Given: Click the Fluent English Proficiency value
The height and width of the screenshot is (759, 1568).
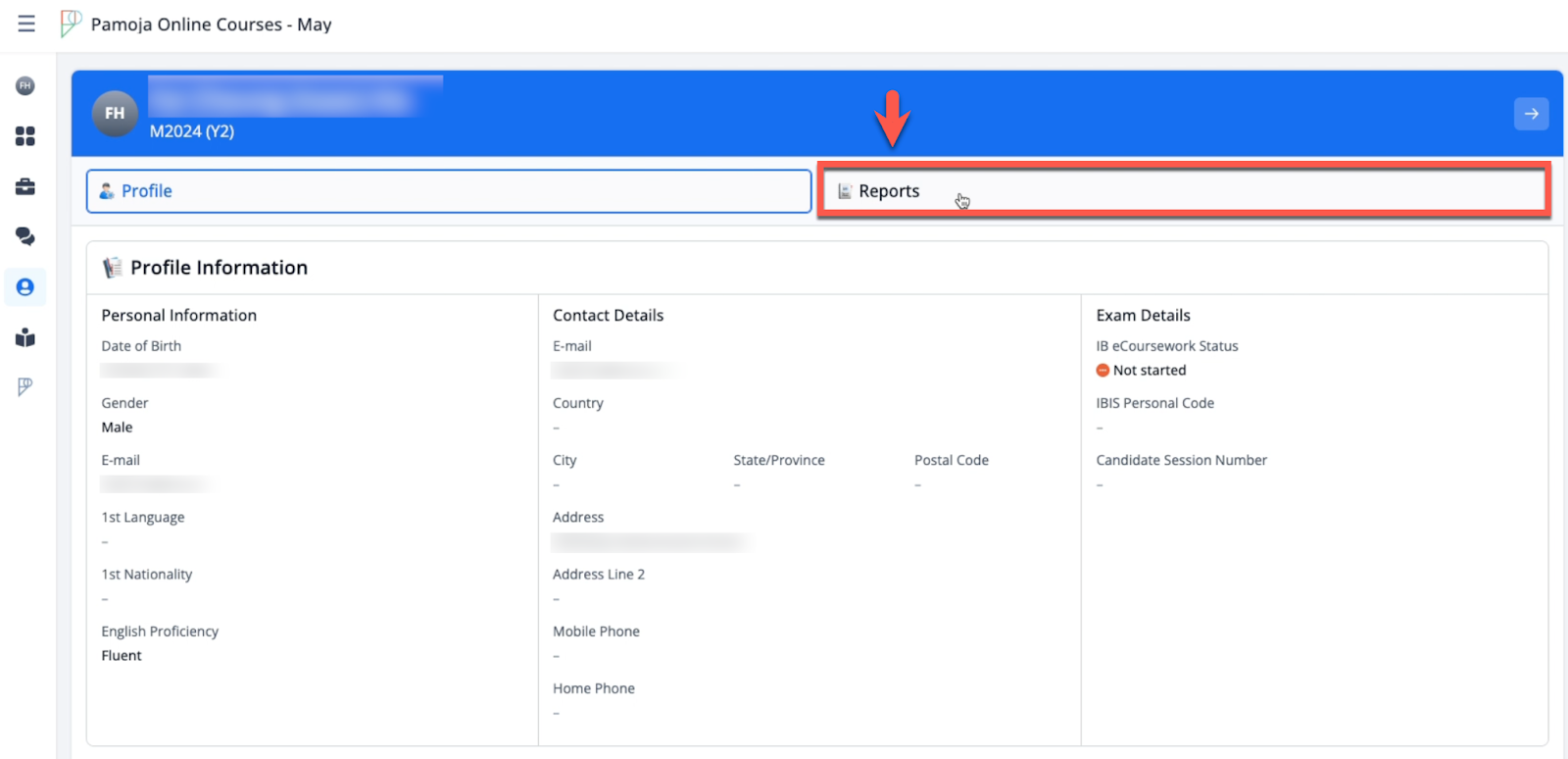Looking at the screenshot, I should click(122, 656).
